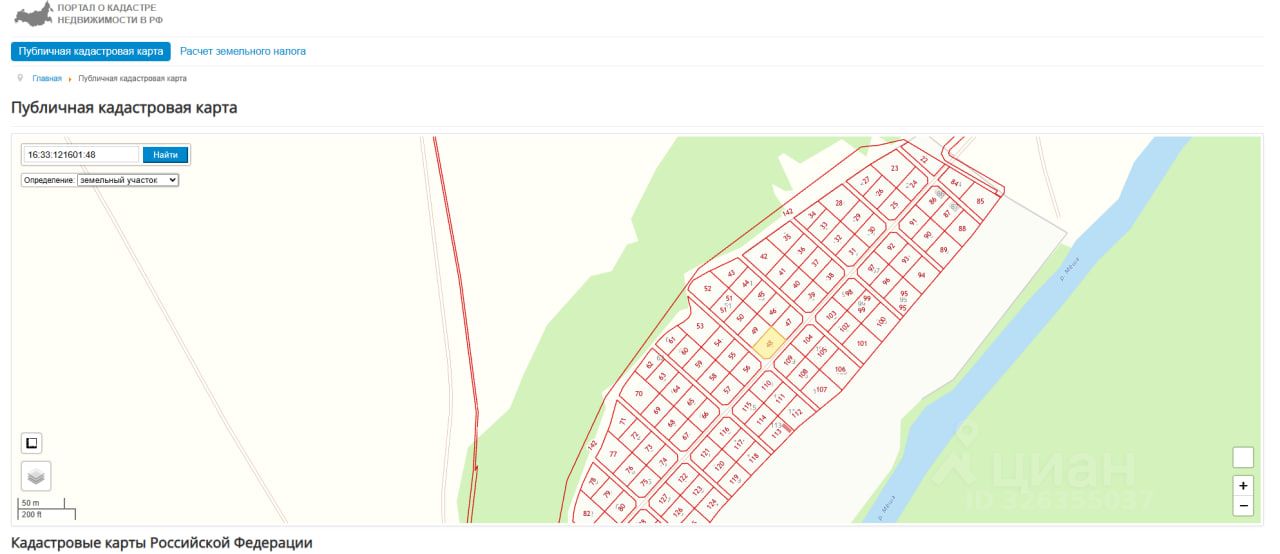Click the portal logo with Russia map
Screen dimensions: 1280x554
pyautogui.click(x=33, y=13)
